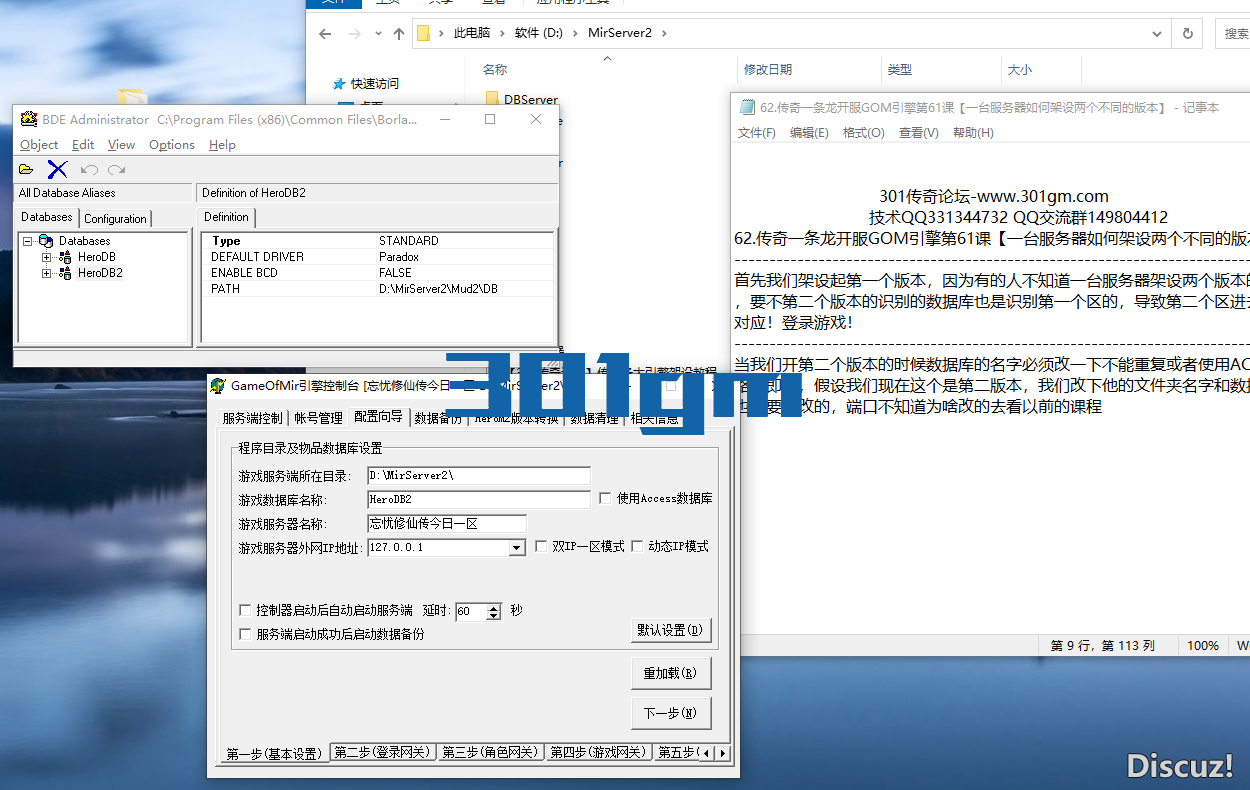Open Notepad 编辑(E) menu
The height and width of the screenshot is (790, 1250).
(809, 132)
